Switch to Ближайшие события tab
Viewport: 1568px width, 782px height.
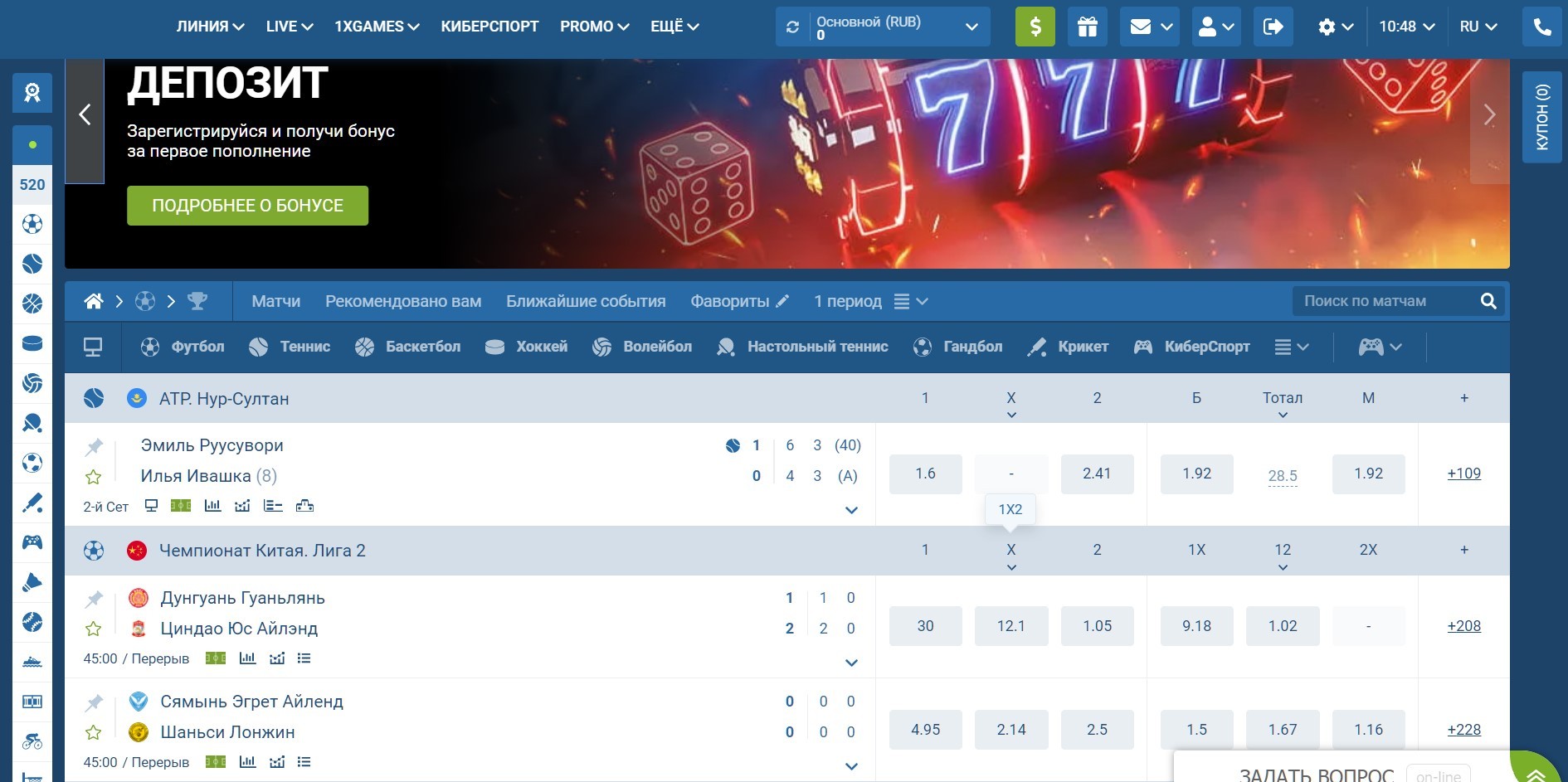click(x=586, y=301)
